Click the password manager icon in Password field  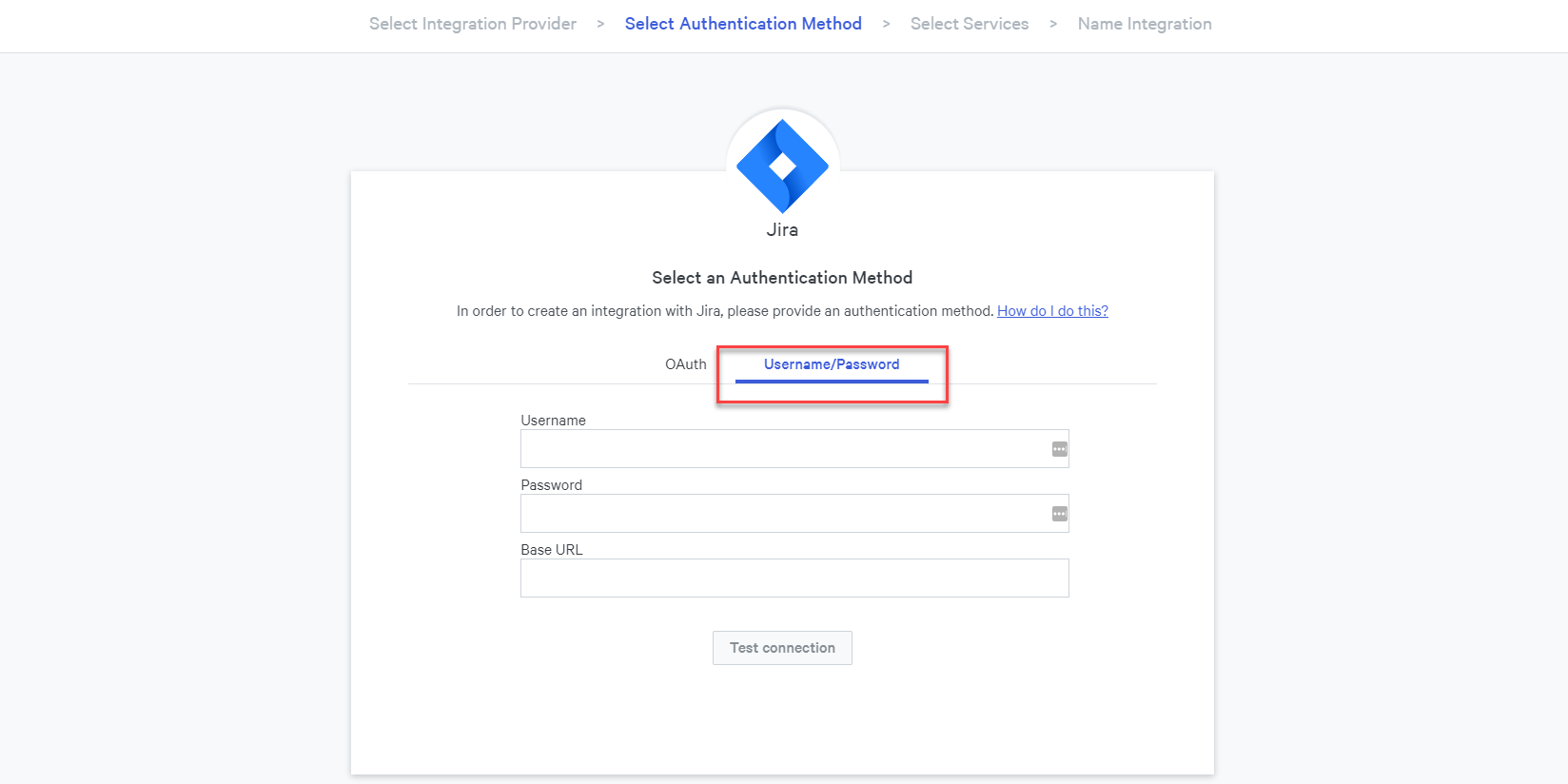[x=1059, y=514]
